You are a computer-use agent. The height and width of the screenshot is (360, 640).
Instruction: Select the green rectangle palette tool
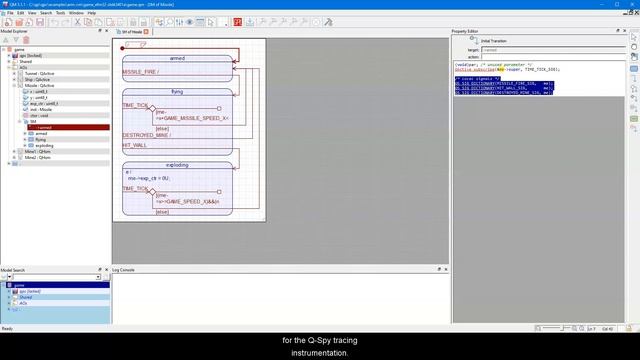tap(634, 119)
